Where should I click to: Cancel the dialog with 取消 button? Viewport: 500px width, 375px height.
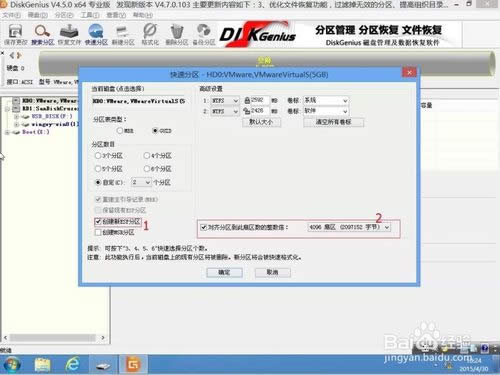273,273
